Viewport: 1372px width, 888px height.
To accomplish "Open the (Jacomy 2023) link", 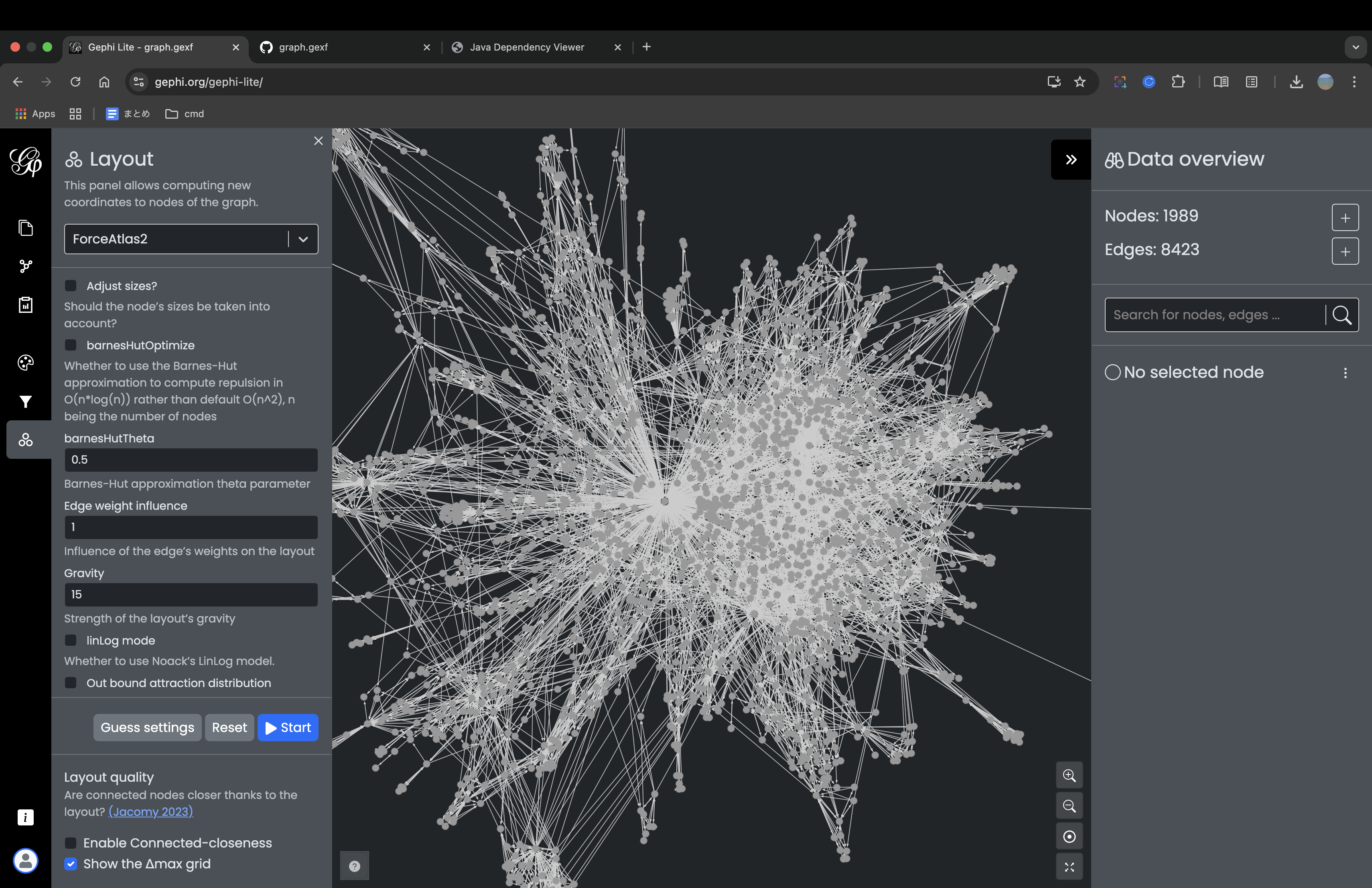I will [150, 811].
